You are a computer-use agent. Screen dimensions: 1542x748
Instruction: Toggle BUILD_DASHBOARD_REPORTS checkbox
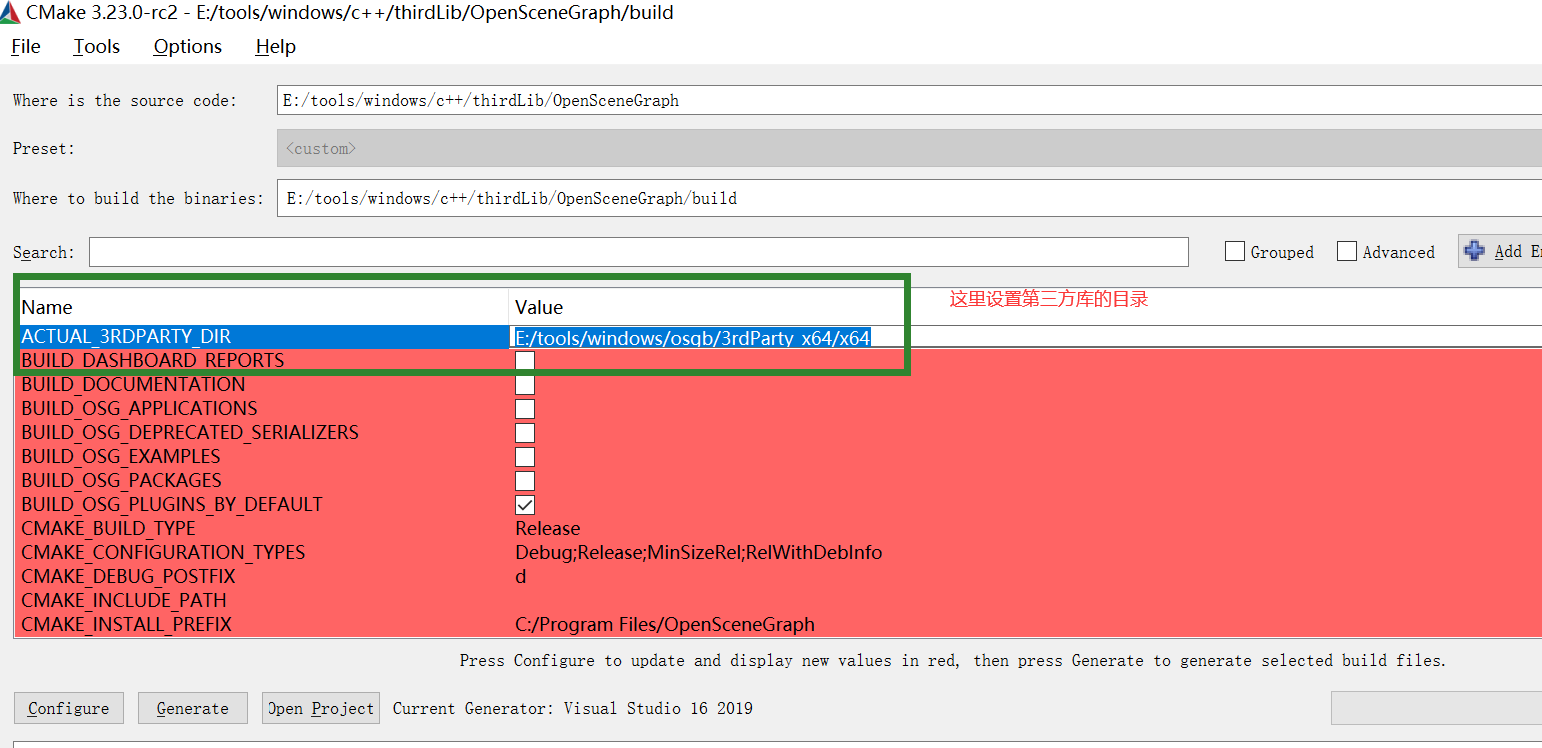pos(525,361)
